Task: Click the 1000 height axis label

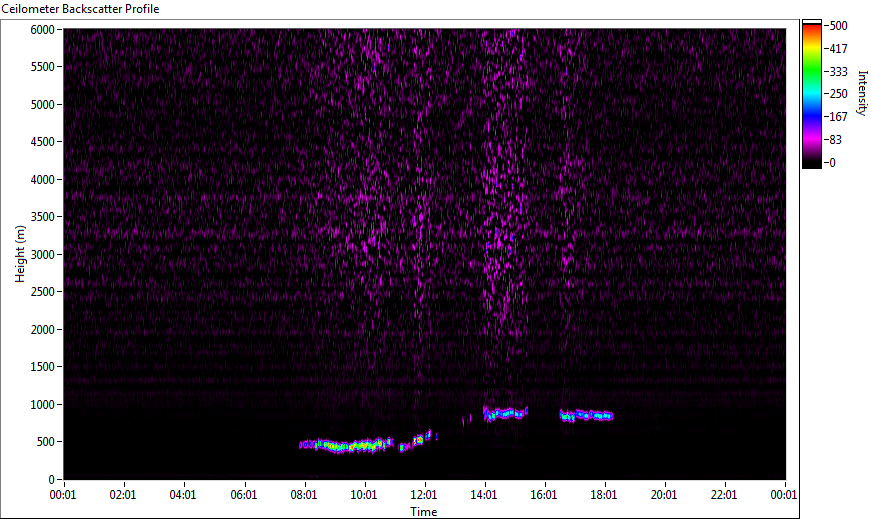Action: [42, 405]
